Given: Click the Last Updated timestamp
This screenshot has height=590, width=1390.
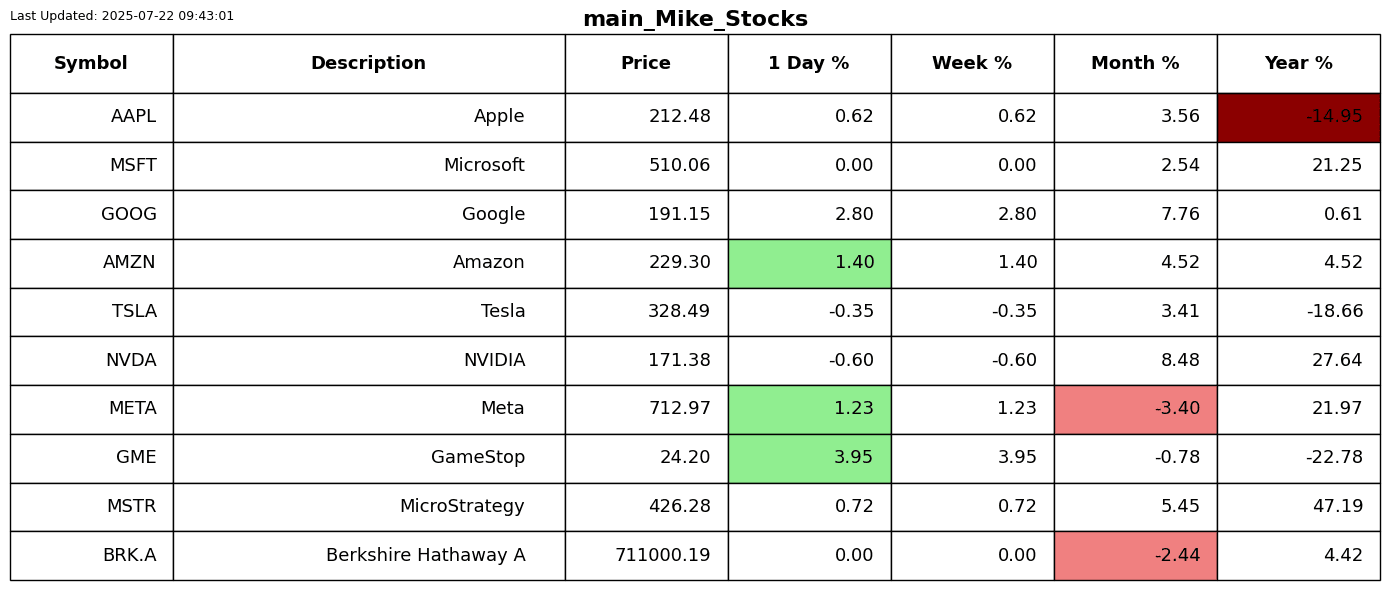Looking at the screenshot, I should [x=122, y=16].
